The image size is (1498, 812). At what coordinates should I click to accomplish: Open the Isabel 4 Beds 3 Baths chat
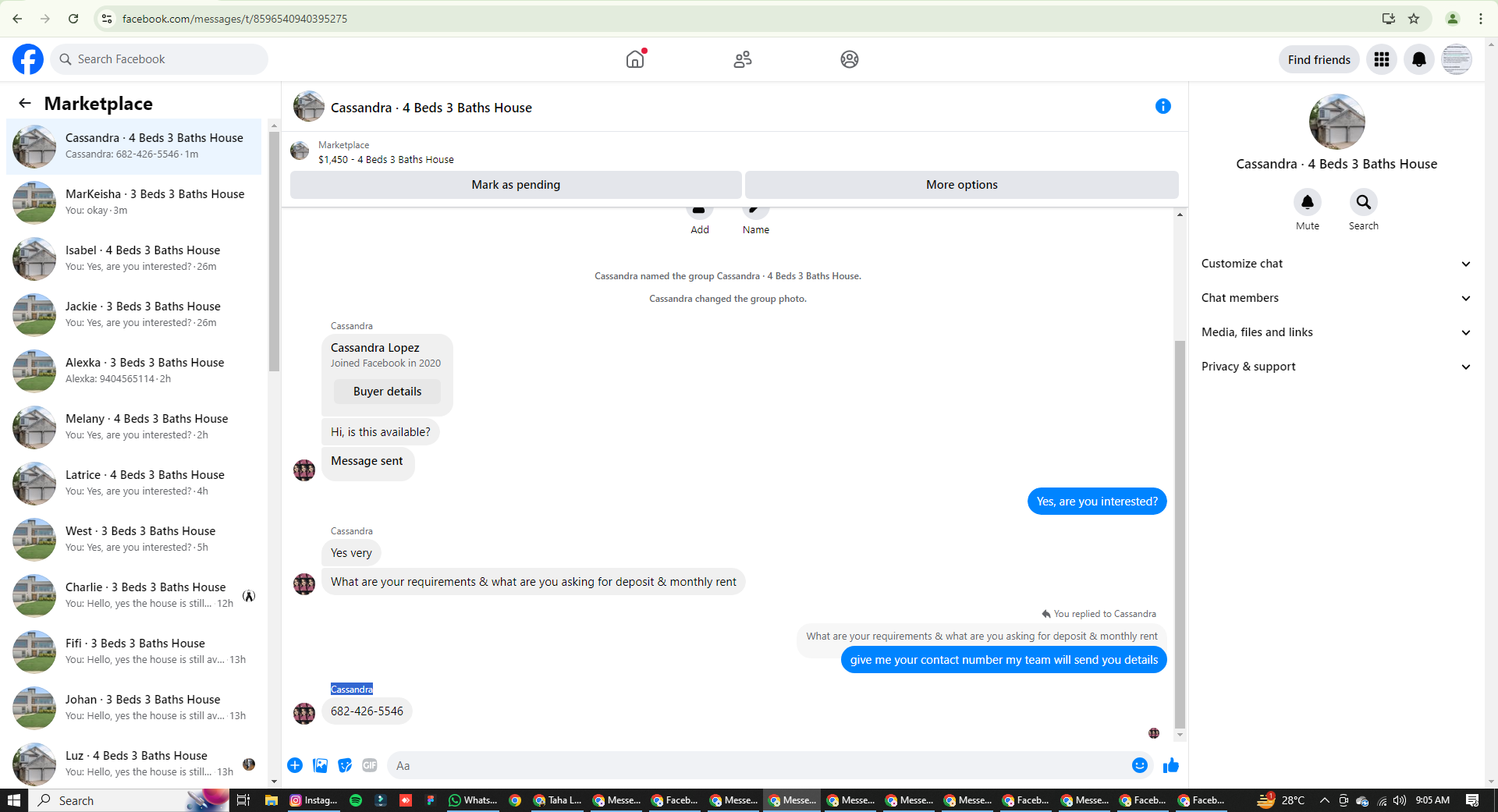click(x=134, y=259)
